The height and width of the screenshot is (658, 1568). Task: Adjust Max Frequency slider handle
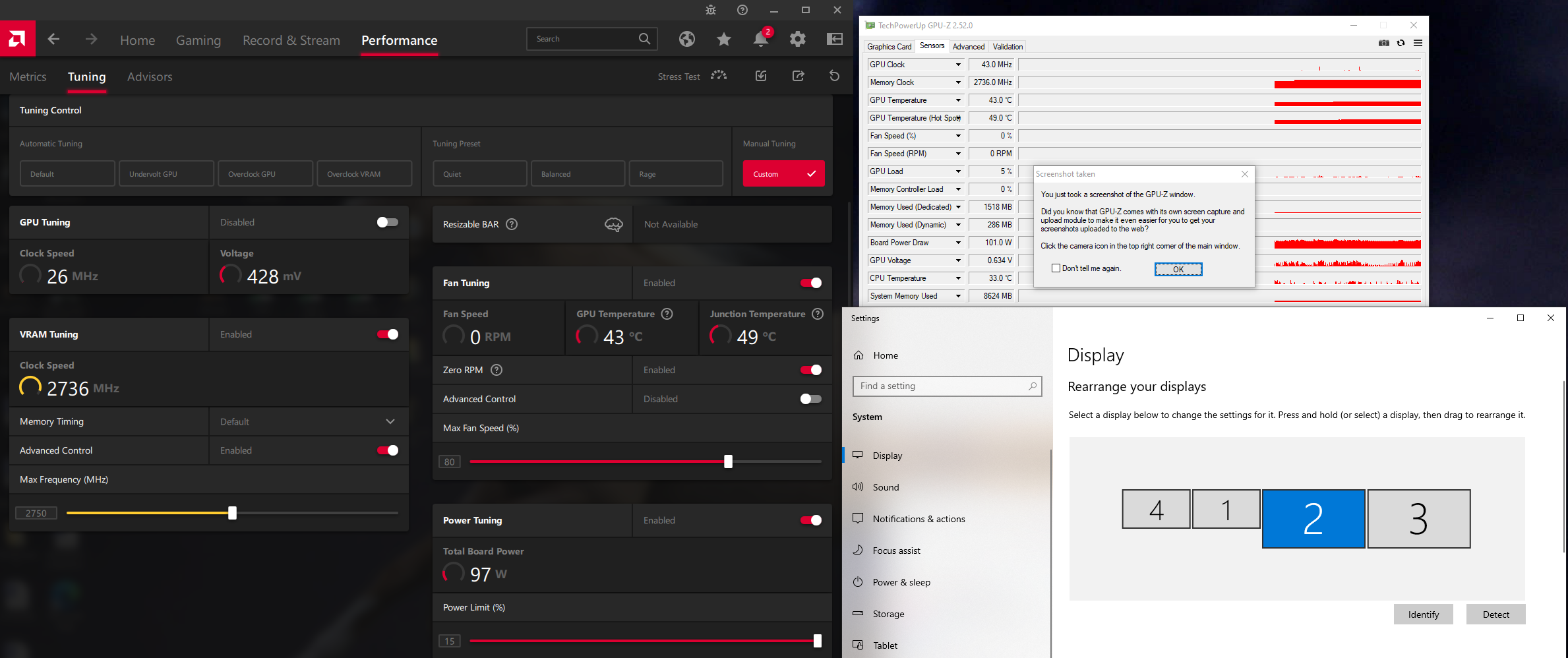point(232,513)
